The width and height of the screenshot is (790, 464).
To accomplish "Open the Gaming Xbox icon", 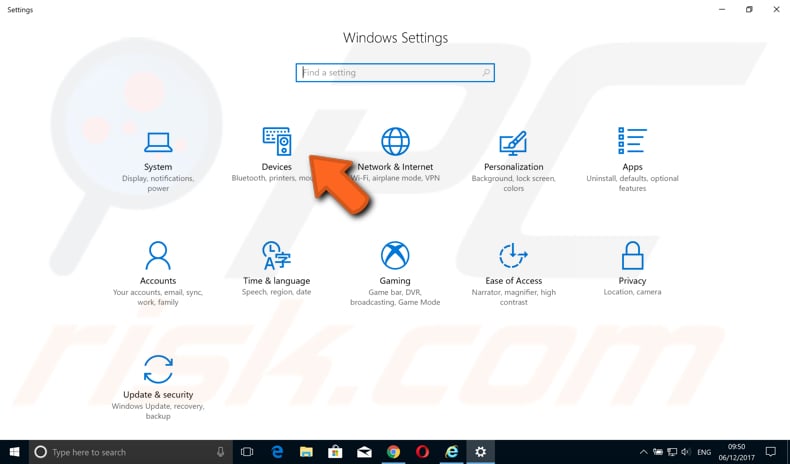I will pos(395,255).
